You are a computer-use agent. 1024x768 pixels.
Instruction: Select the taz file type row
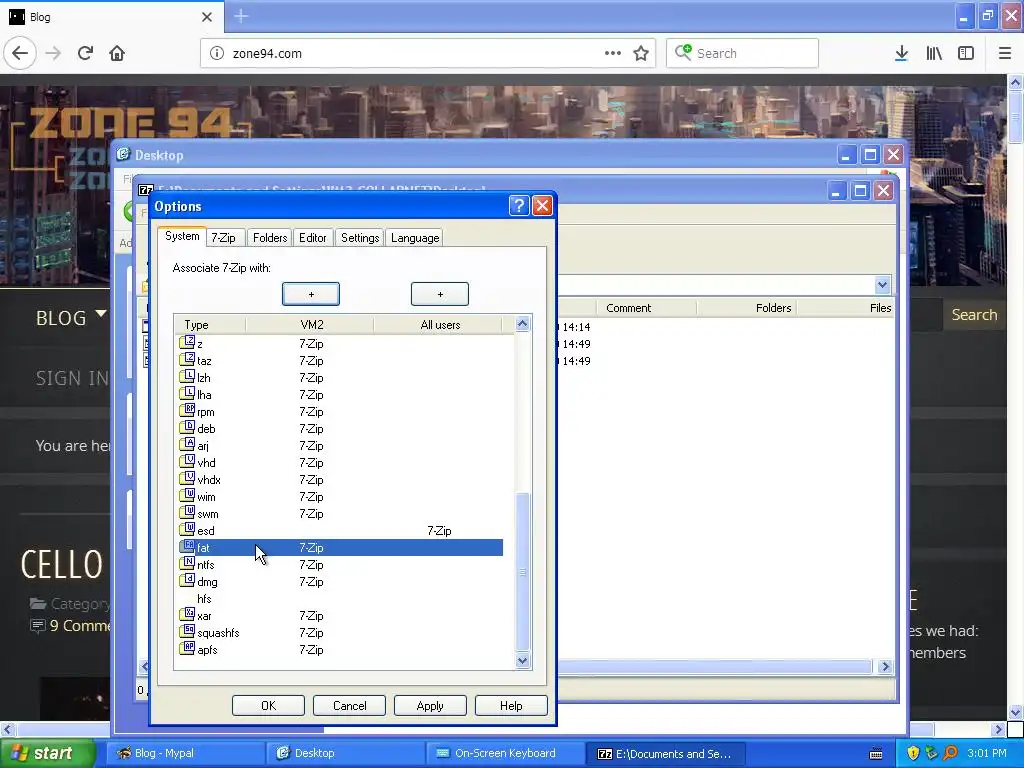(340, 360)
